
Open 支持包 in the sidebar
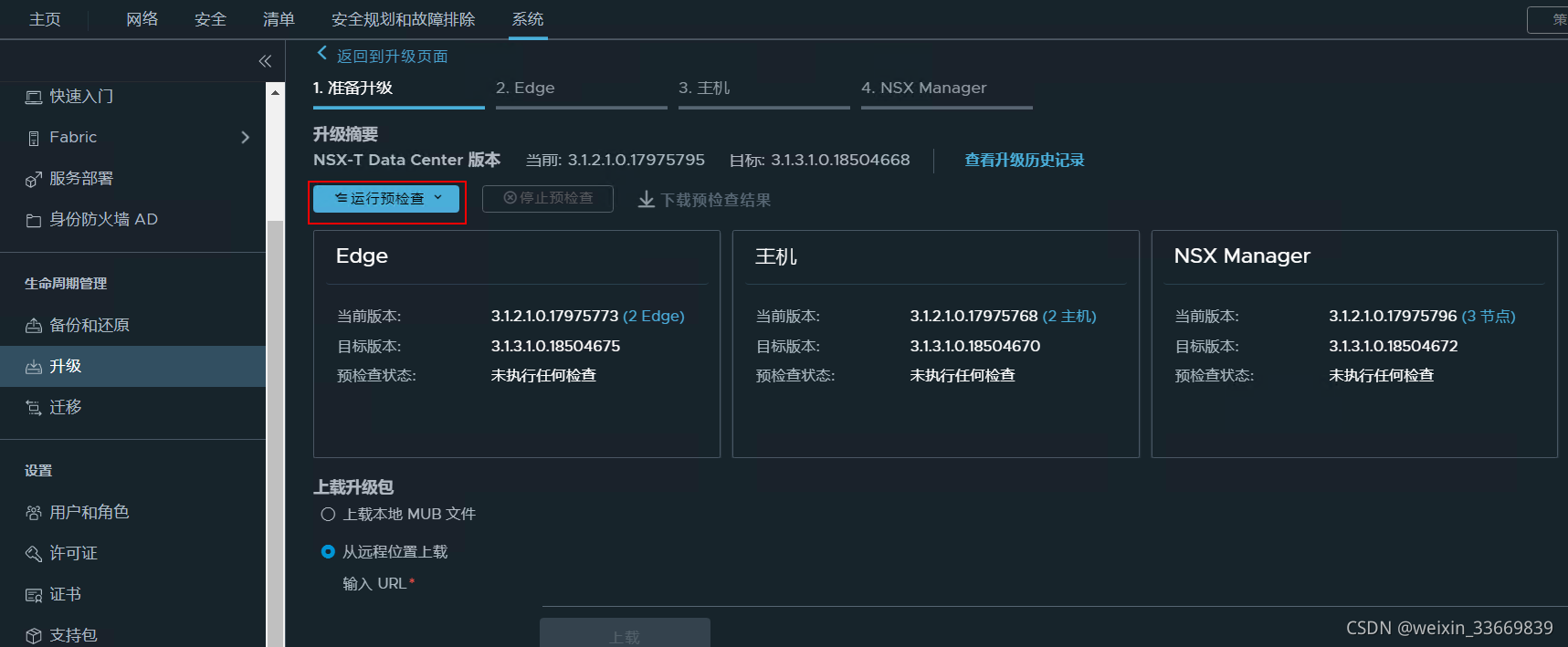[73, 635]
